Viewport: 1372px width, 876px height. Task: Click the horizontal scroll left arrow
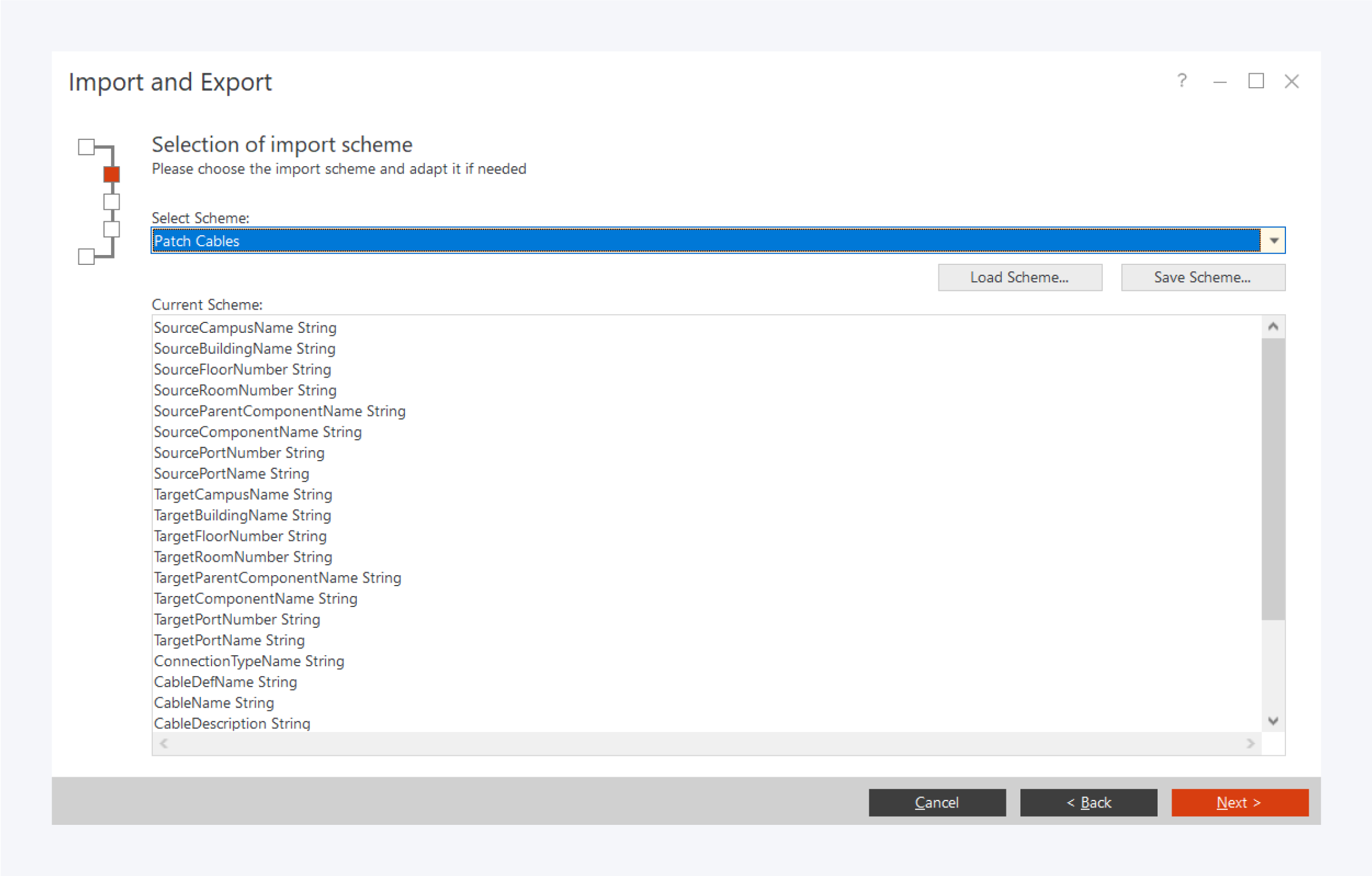(x=164, y=744)
